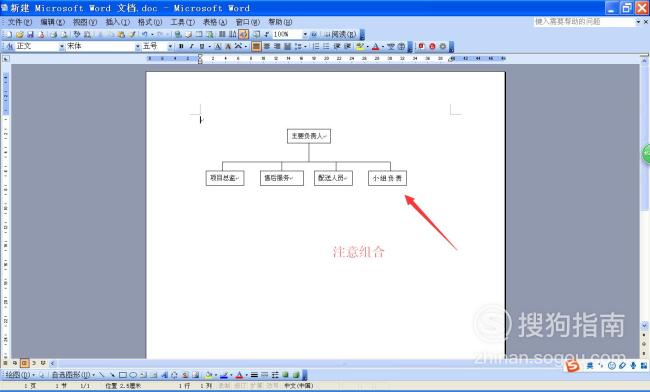Apply bulleted list formatting
The height and width of the screenshot is (392, 650).
[x=326, y=46]
